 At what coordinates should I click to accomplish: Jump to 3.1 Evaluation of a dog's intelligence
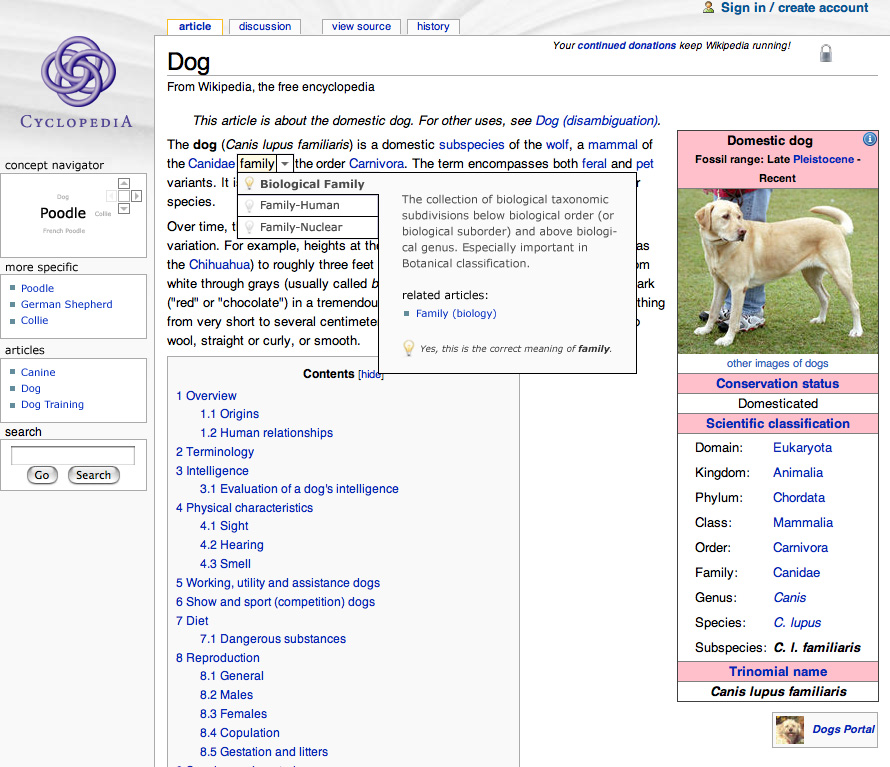pyautogui.click(x=299, y=489)
